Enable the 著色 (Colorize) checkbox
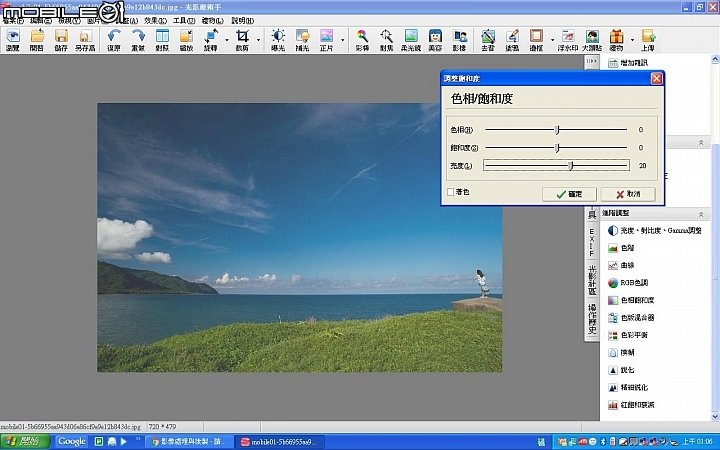720x450 pixels. point(451,192)
